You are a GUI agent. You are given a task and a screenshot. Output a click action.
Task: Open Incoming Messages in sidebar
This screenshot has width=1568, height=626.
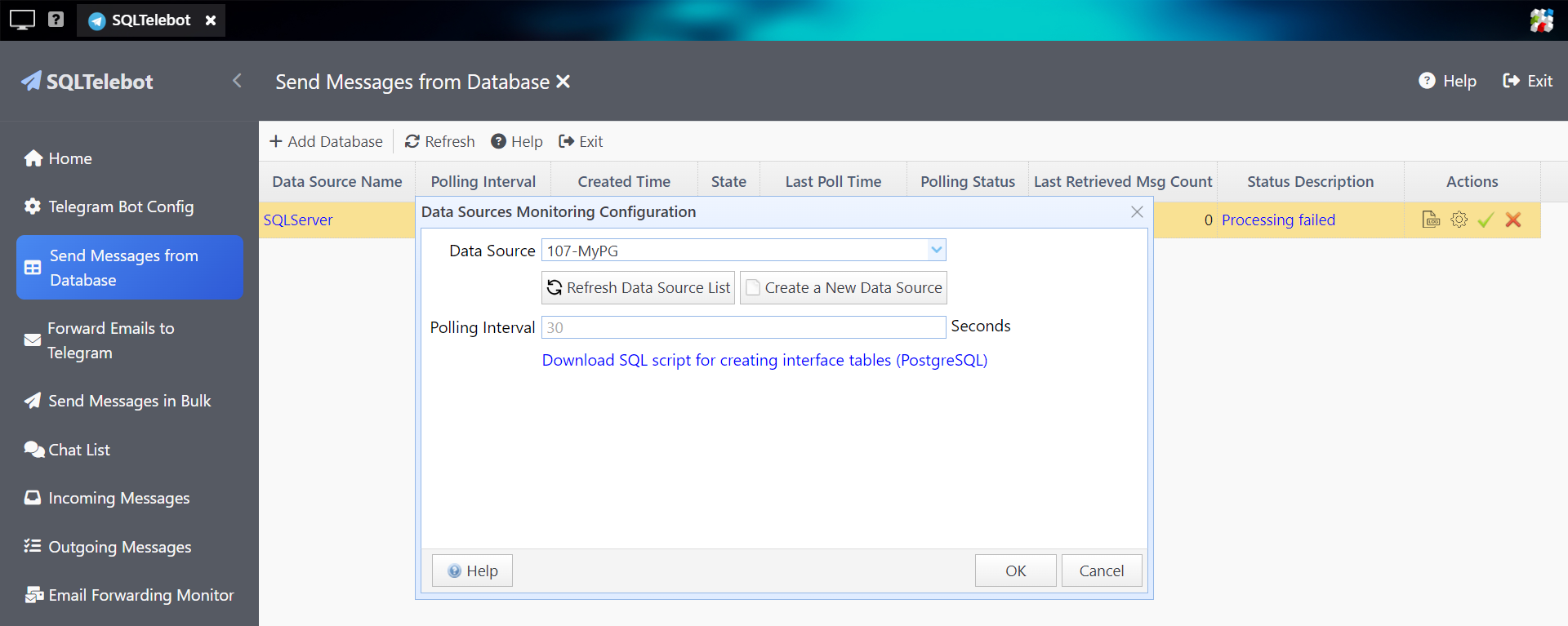[118, 498]
